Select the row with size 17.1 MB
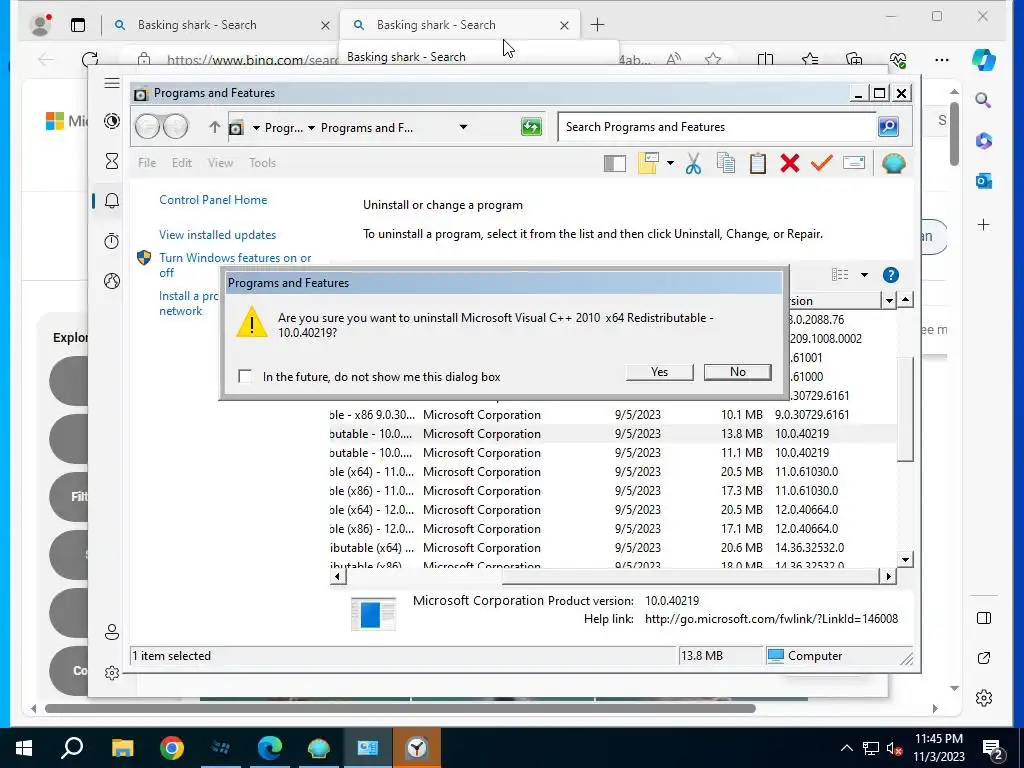 click(613, 528)
